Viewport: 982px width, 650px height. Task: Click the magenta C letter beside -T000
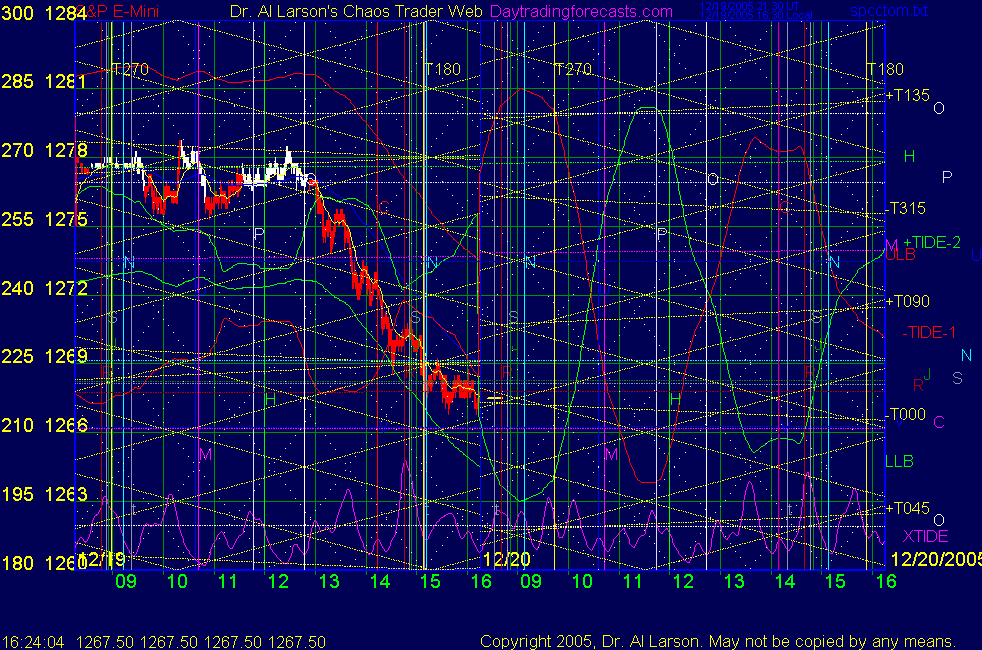939,423
